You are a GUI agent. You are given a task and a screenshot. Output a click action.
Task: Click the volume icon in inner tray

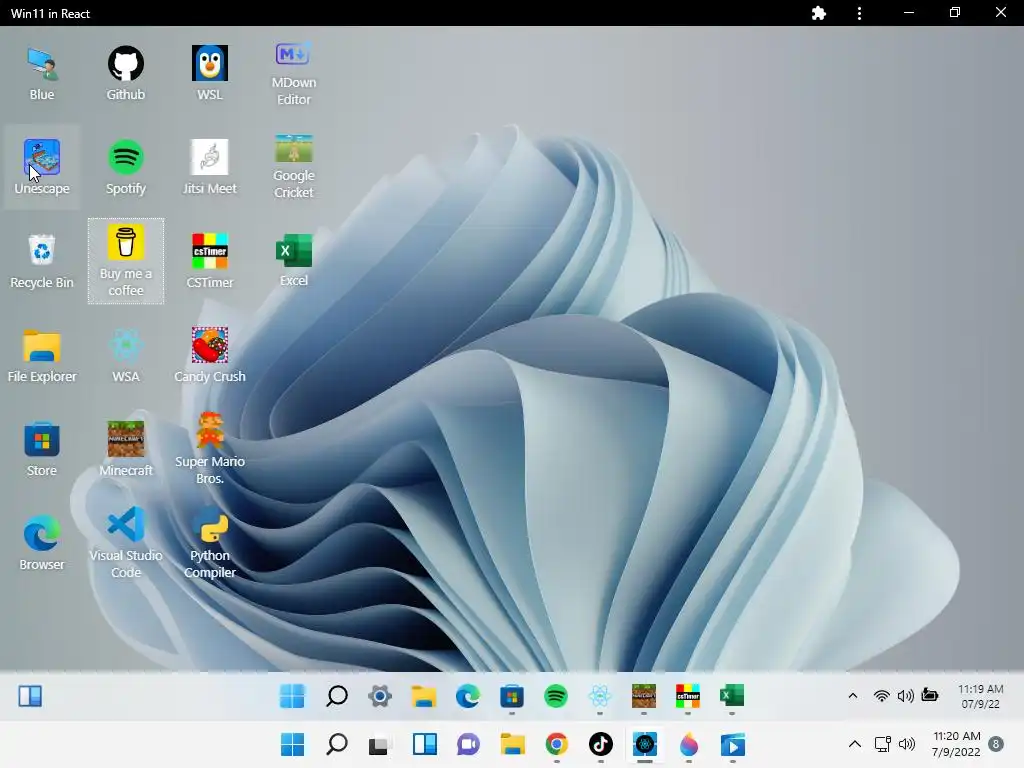pyautogui.click(x=905, y=696)
